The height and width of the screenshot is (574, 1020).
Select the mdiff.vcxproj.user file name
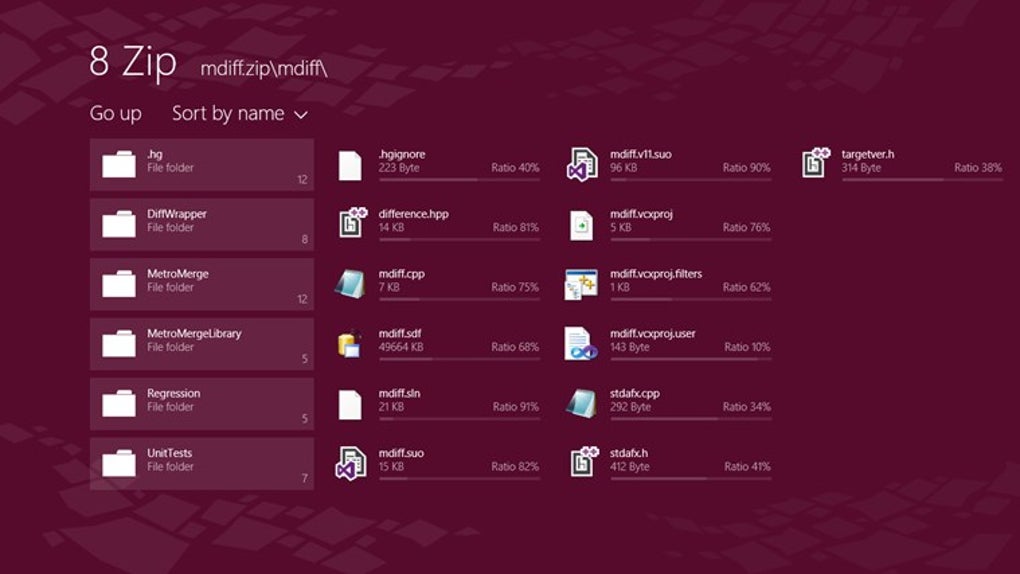[652, 334]
